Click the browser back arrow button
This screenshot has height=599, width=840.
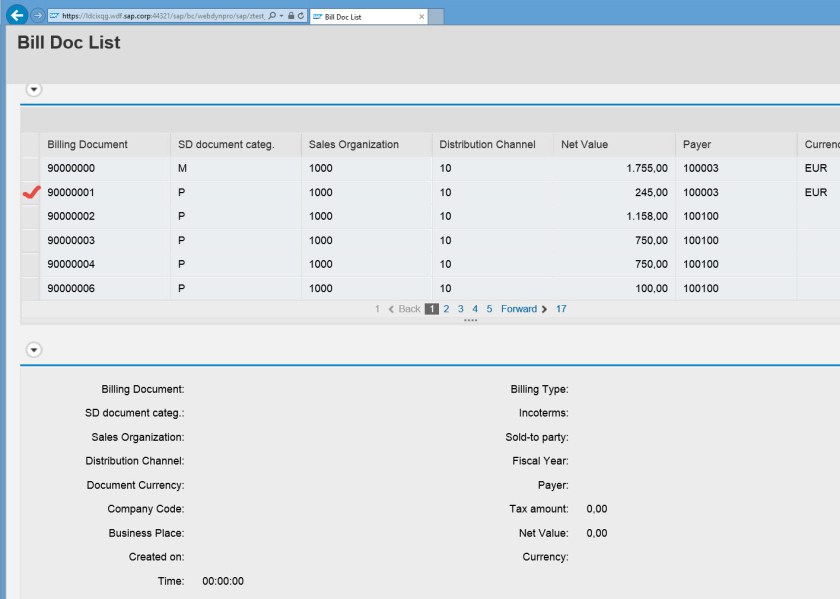click(x=16, y=16)
